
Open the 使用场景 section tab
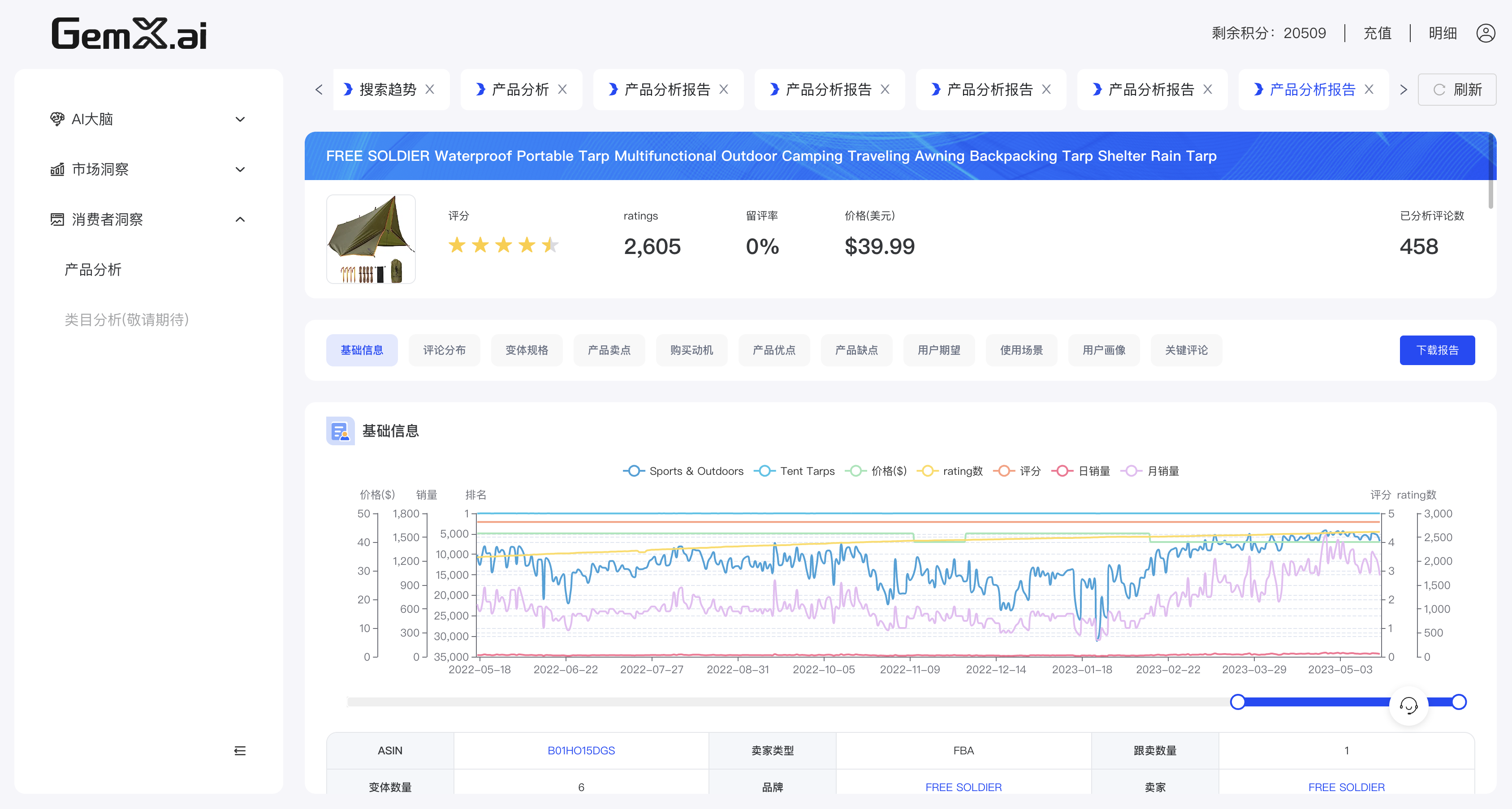tap(1021, 350)
